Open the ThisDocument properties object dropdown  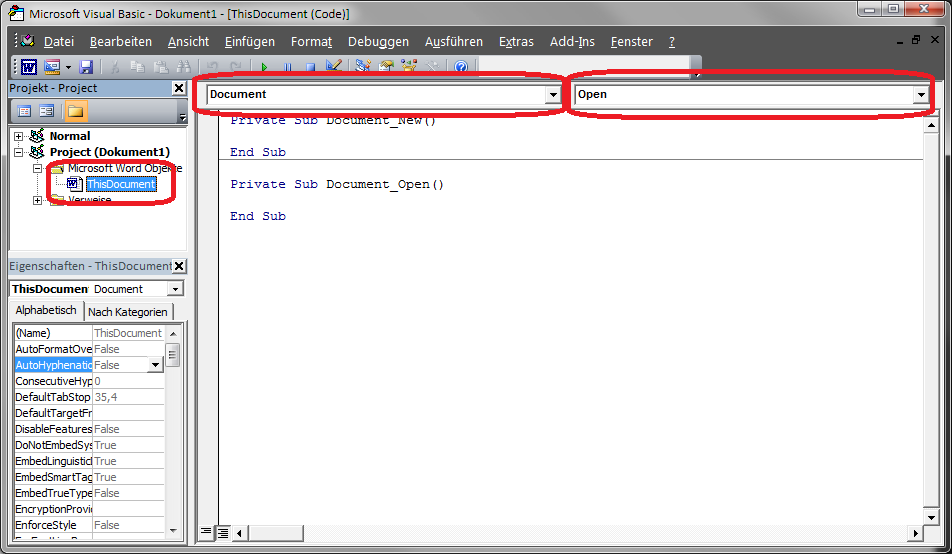point(175,289)
